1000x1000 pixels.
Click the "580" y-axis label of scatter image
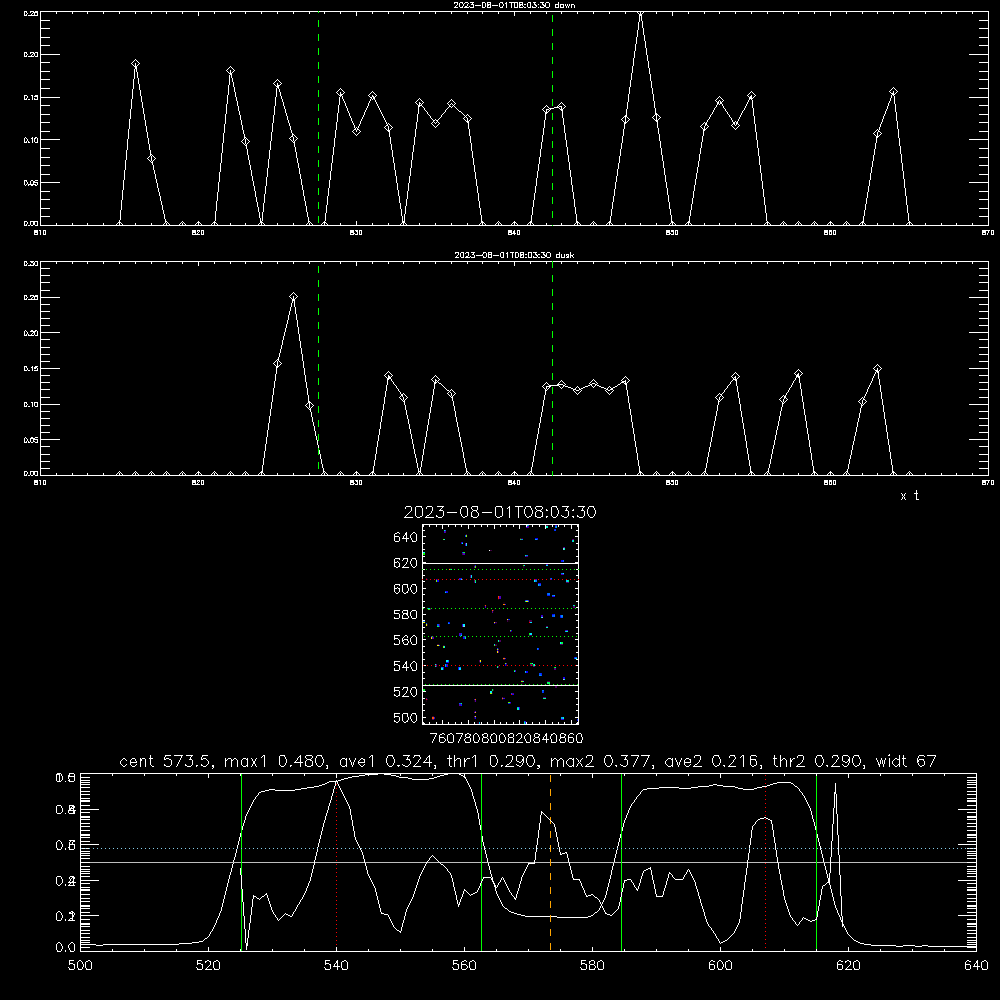point(406,615)
